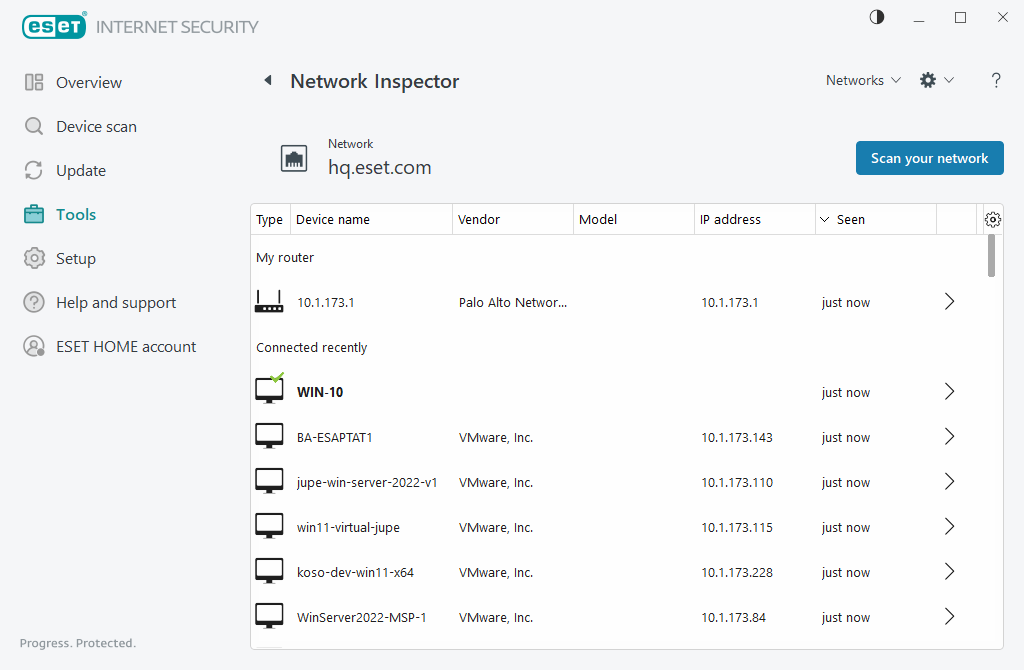Go back using the arrow beside Network Inspector
This screenshot has height=670, width=1024.
tap(268, 80)
